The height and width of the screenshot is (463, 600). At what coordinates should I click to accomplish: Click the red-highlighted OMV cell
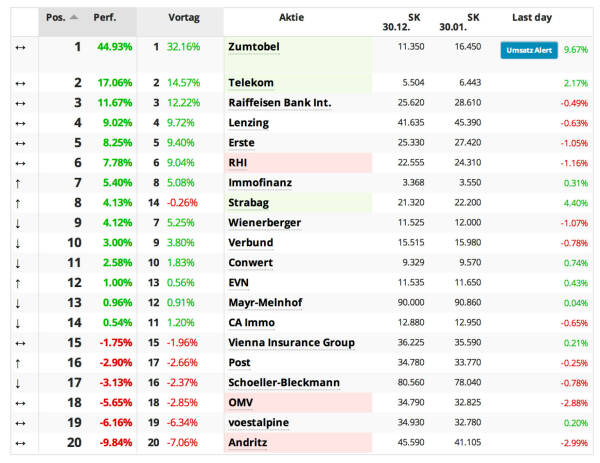click(x=297, y=402)
